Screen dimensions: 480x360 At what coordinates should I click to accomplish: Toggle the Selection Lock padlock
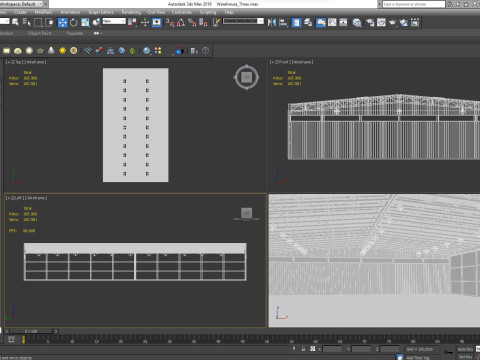point(303,349)
